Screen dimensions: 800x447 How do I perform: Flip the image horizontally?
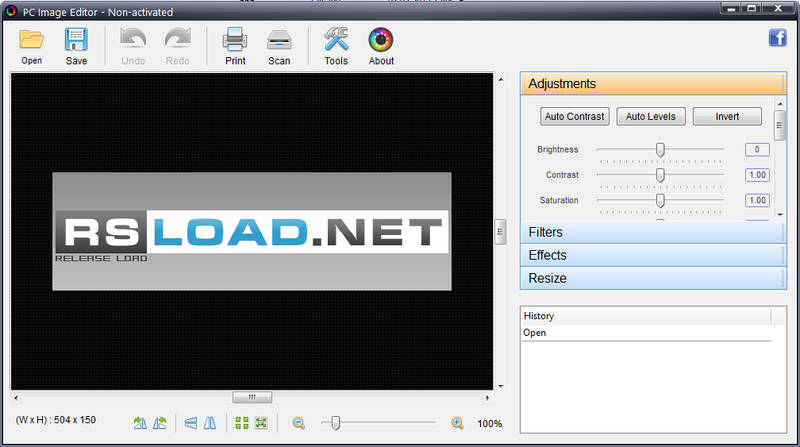click(x=210, y=423)
